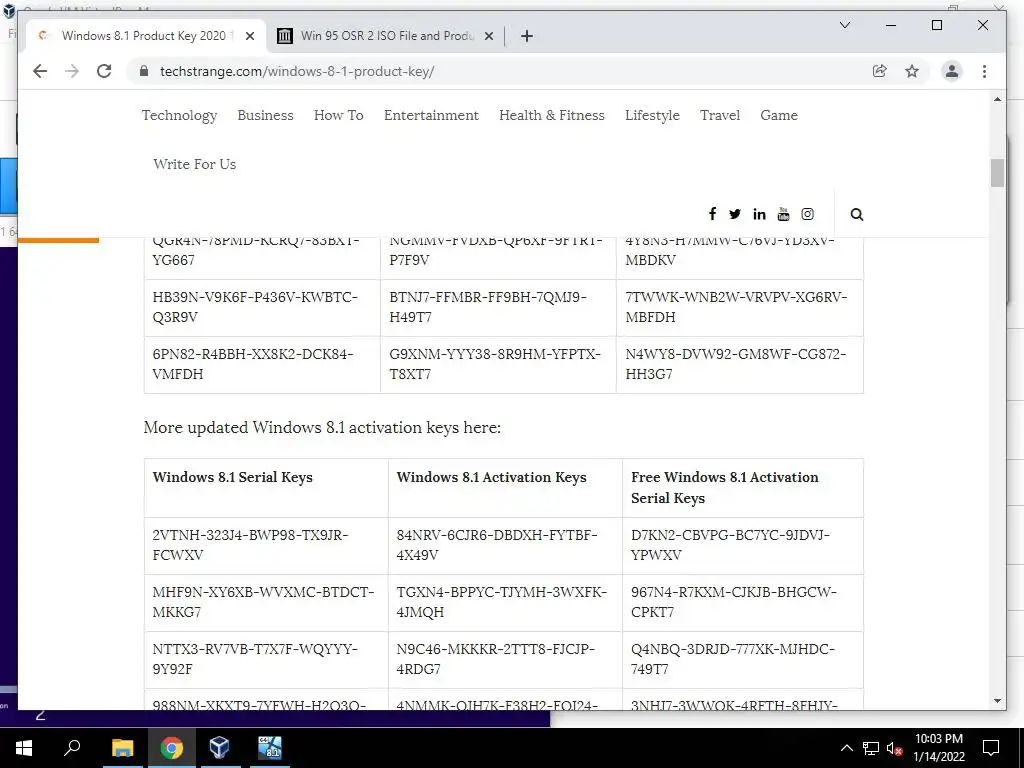The image size is (1024, 768).
Task: Open the Technology menu item
Action: coord(180,115)
